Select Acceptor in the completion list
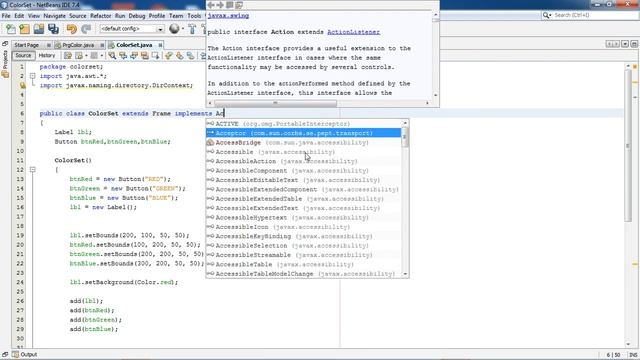Image resolution: width=640 pixels, height=360 pixels. (x=304, y=133)
